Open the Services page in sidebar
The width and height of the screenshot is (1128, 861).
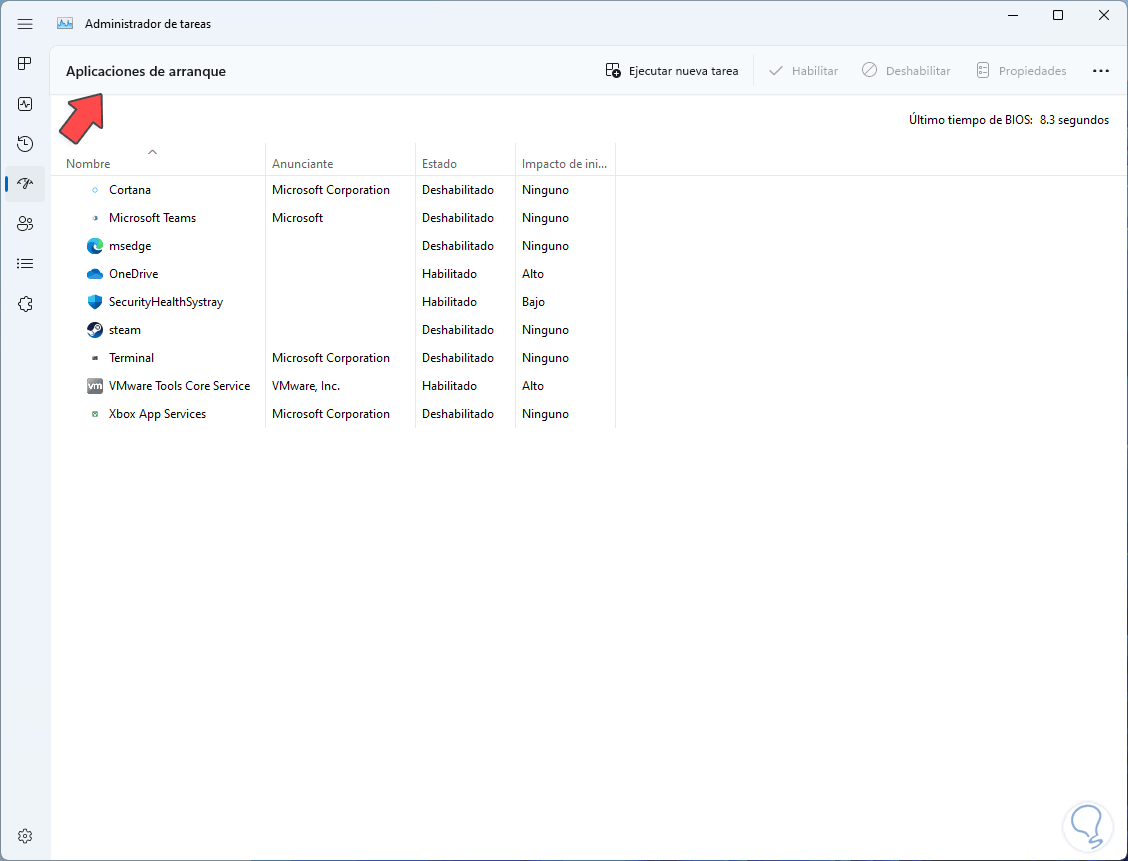[25, 304]
